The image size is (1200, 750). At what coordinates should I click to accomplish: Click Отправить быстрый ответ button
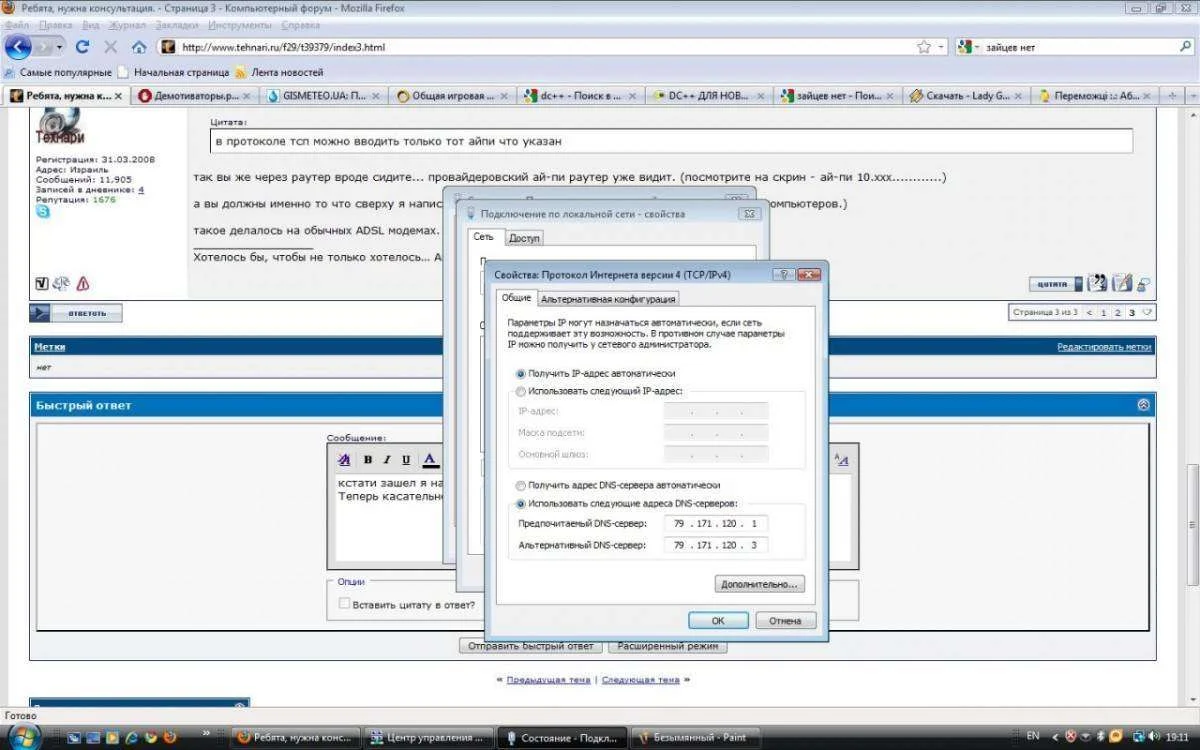(x=530, y=646)
